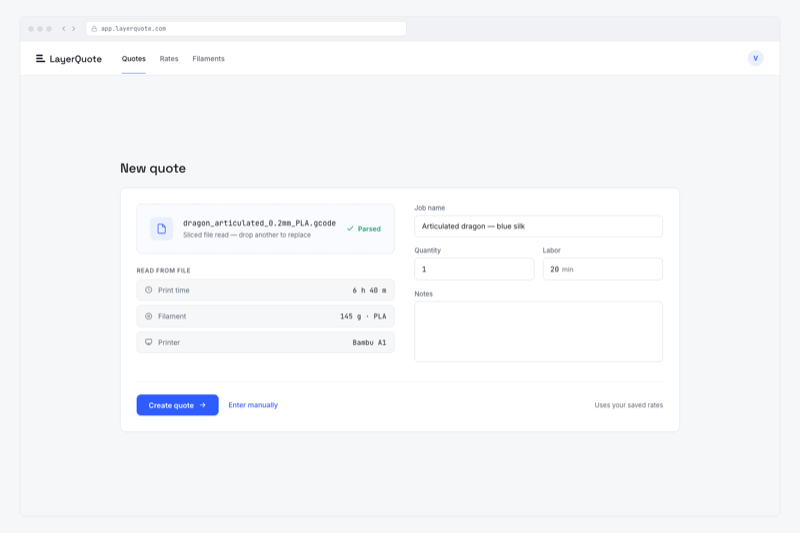Click the 'Labor' field label
Screen dimensions: 800x533
pyautogui.click(x=552, y=250)
